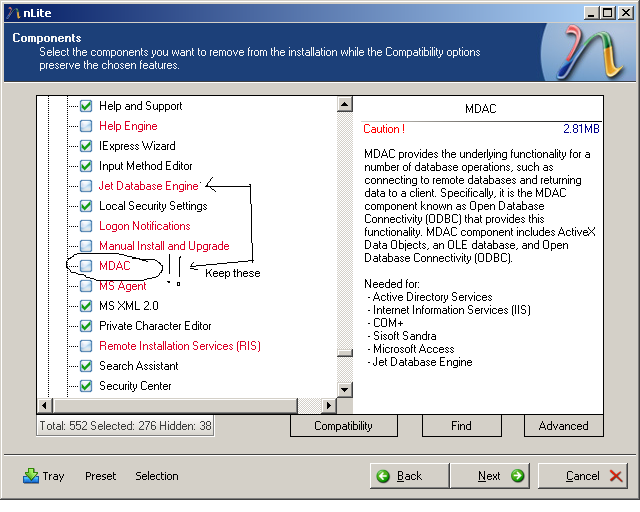Select the MS XML 2.0 item
This screenshot has width=640, height=512.
[x=129, y=306]
